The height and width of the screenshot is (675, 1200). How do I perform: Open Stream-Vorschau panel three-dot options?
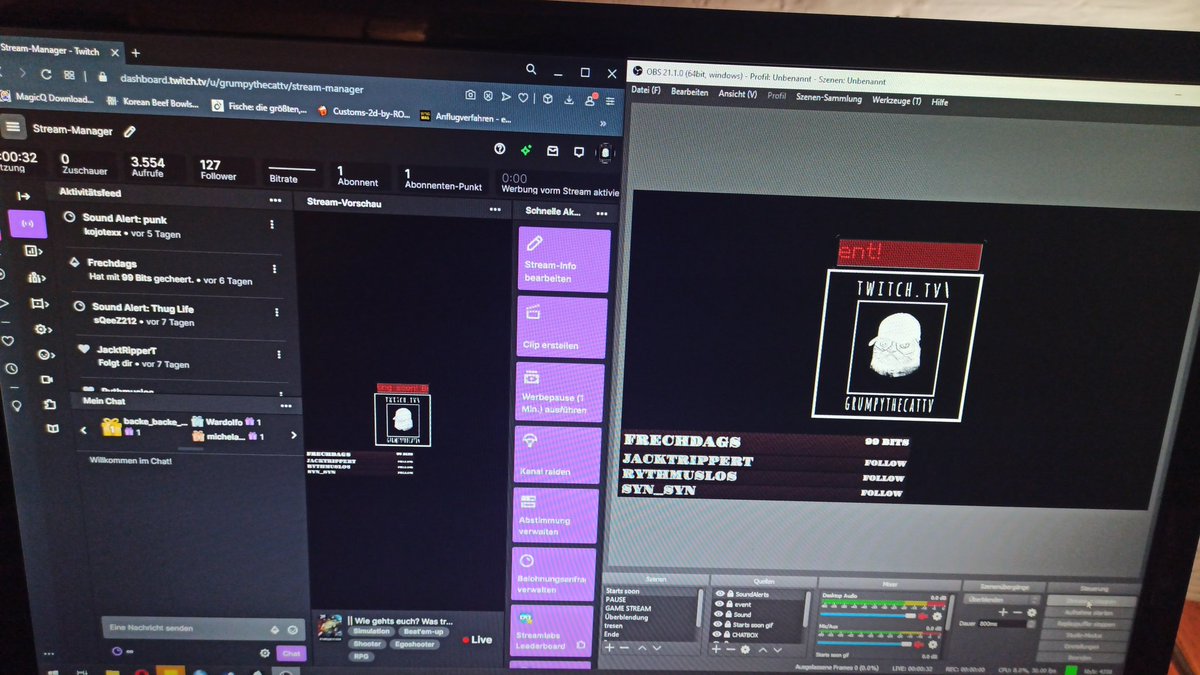(x=495, y=209)
